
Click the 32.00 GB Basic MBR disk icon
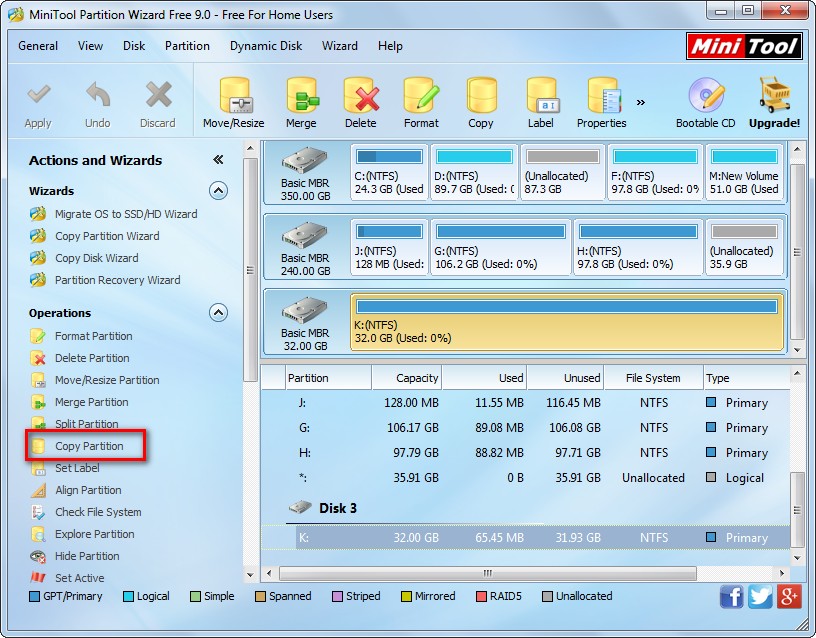304,311
